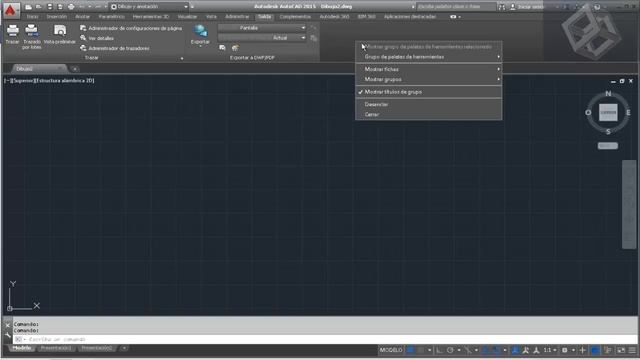Click the Administrador de trazadores icon
Viewport: 640px width, 360px height.
click(x=83, y=48)
